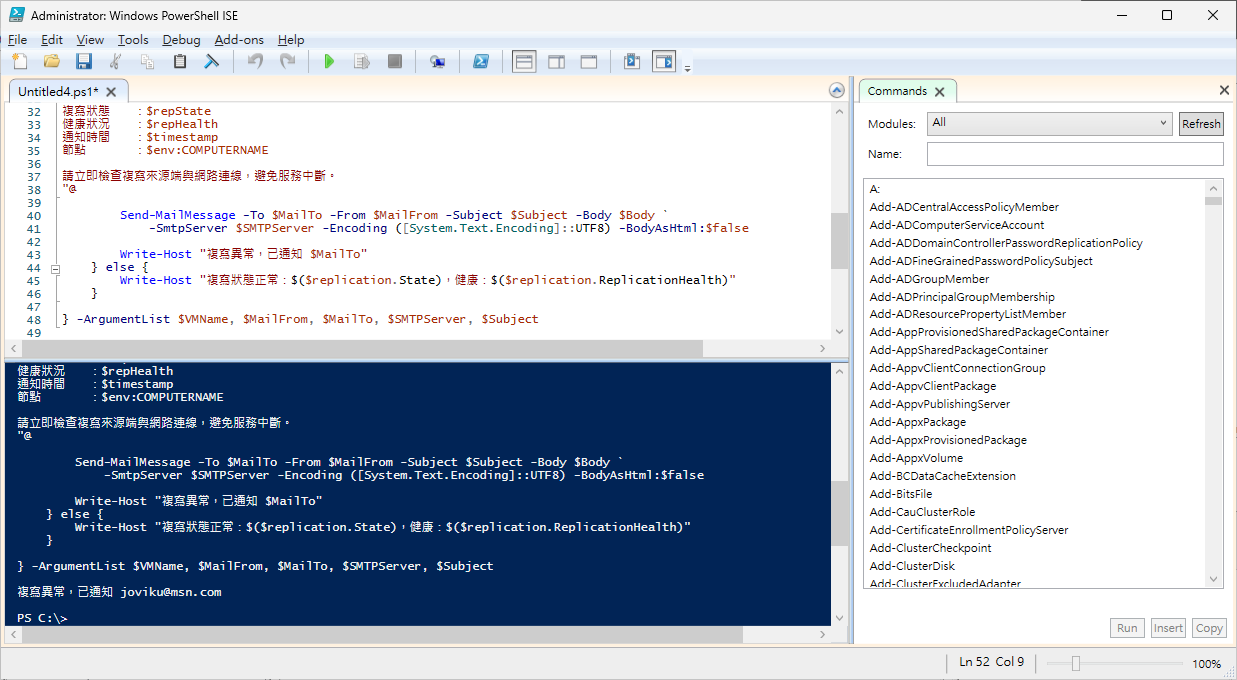The width and height of the screenshot is (1237, 680).
Task: Save the script using floppy disk icon
Action: coord(84,62)
